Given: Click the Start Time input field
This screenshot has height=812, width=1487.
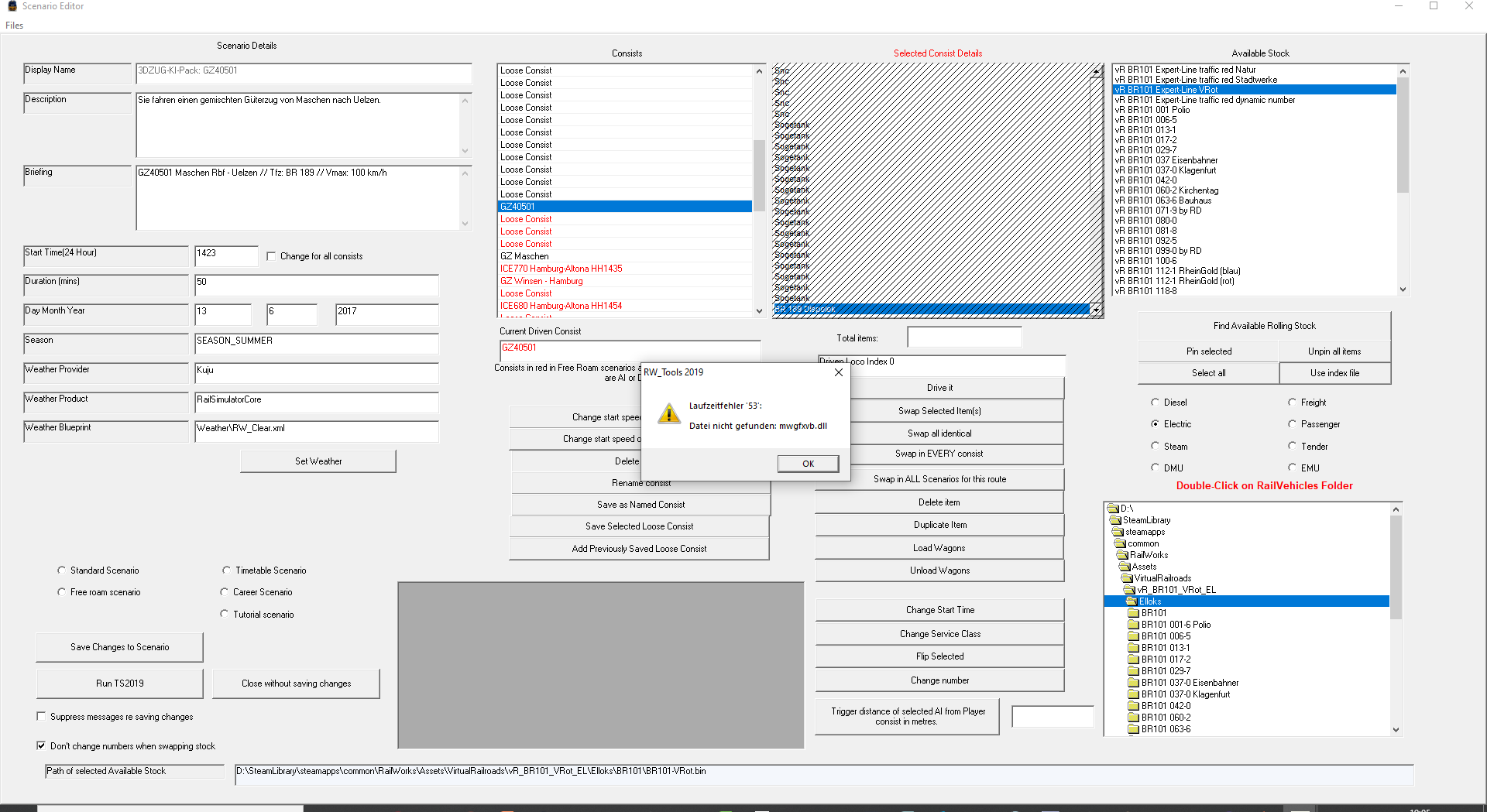Looking at the screenshot, I should click(x=225, y=254).
